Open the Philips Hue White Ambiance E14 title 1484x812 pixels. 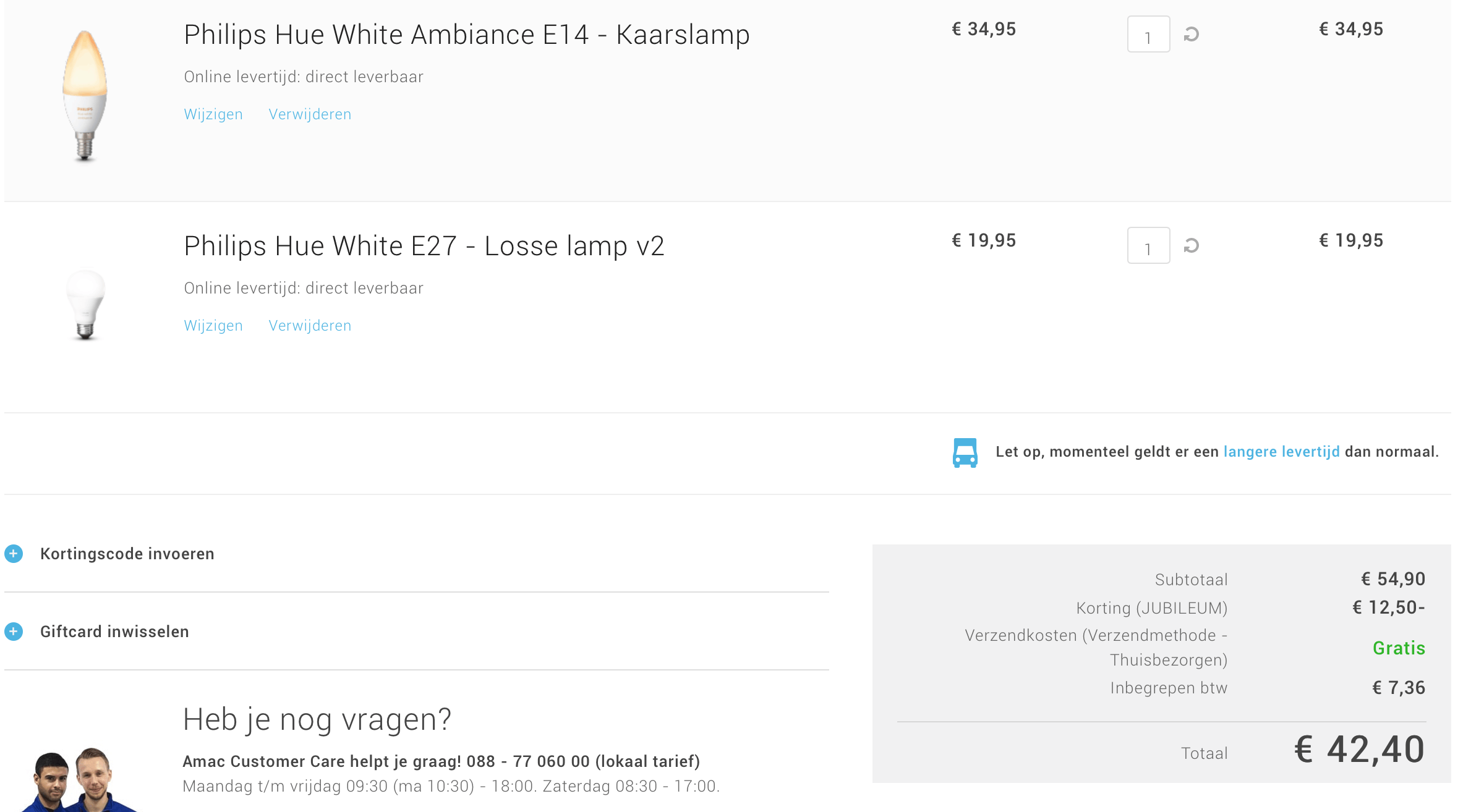click(466, 35)
